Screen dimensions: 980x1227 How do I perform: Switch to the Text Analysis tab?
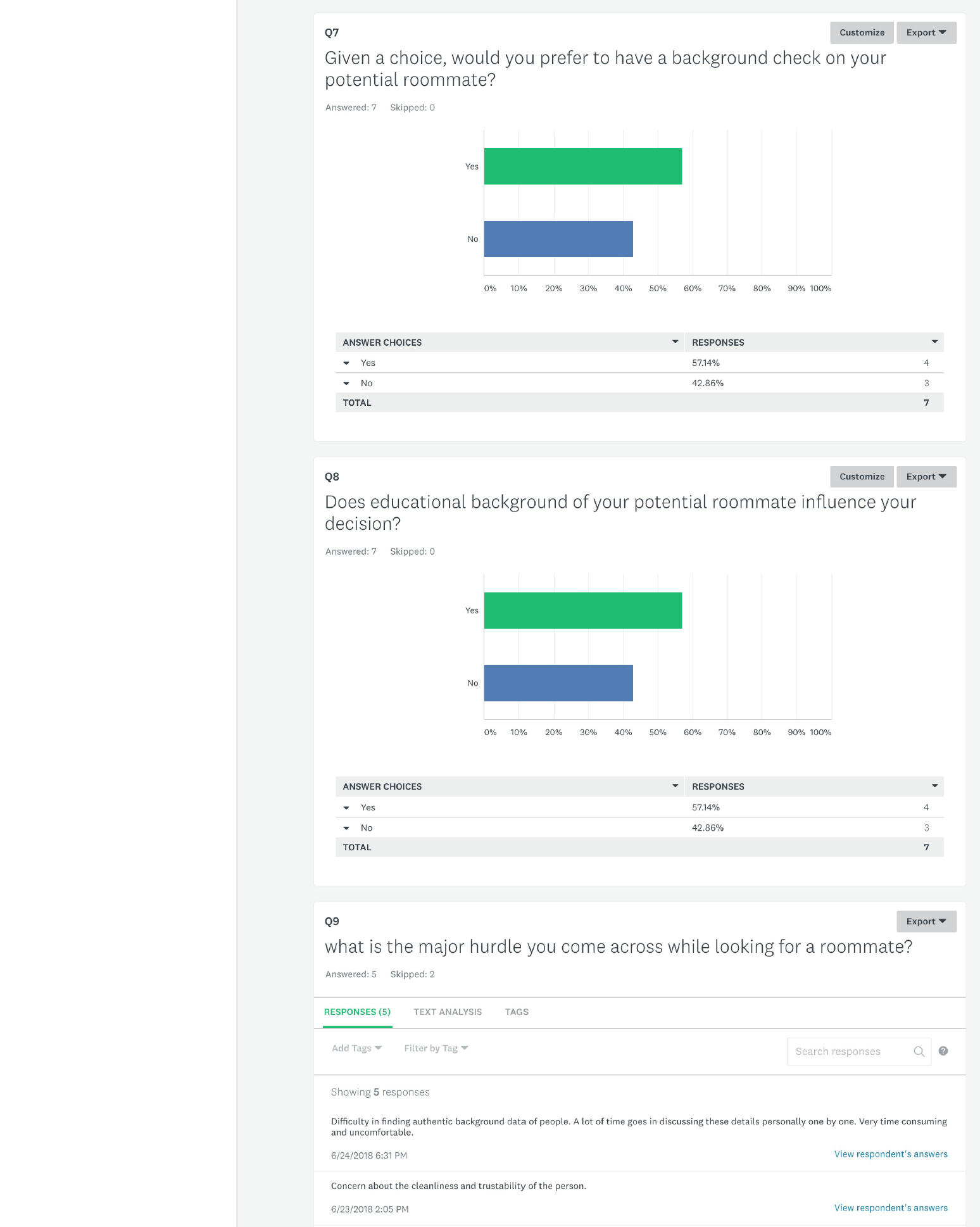[x=448, y=1012]
